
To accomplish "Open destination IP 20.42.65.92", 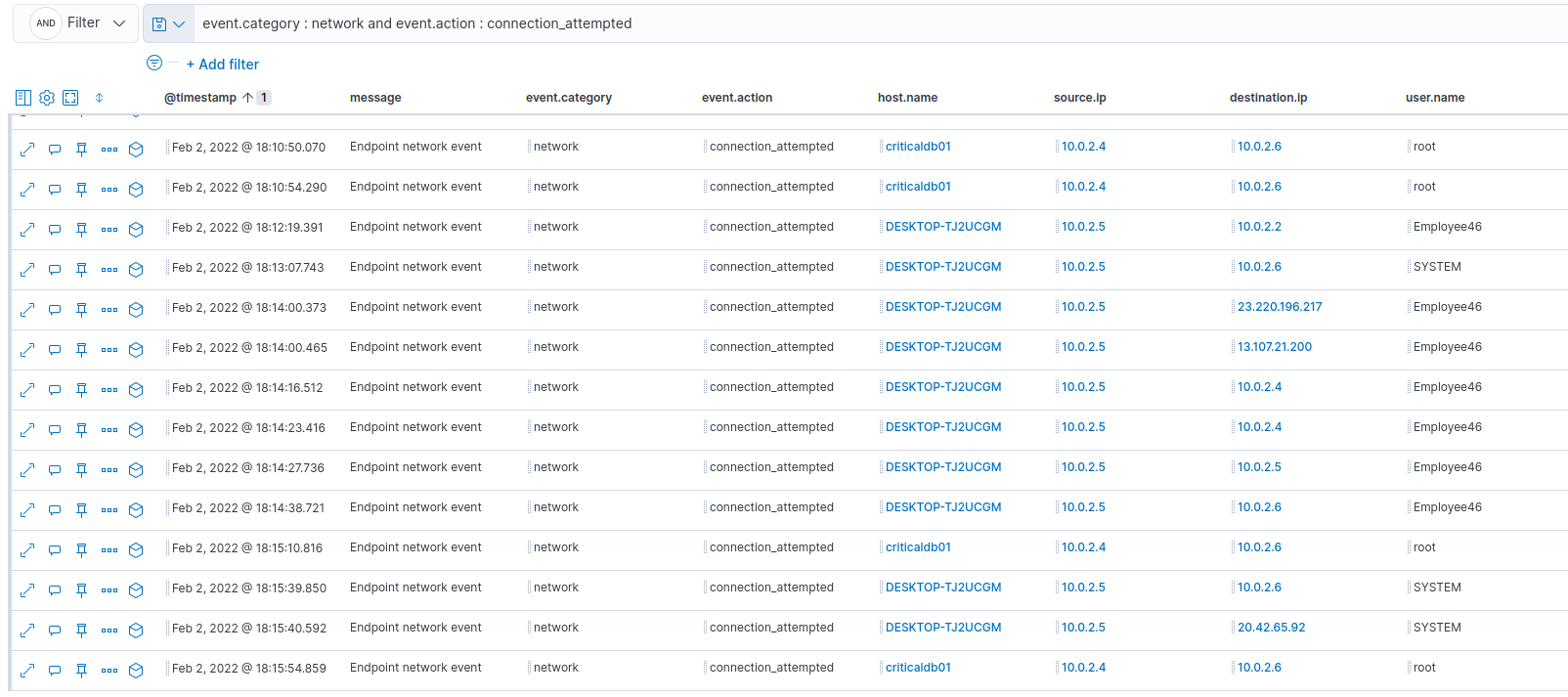I will tap(1271, 628).
